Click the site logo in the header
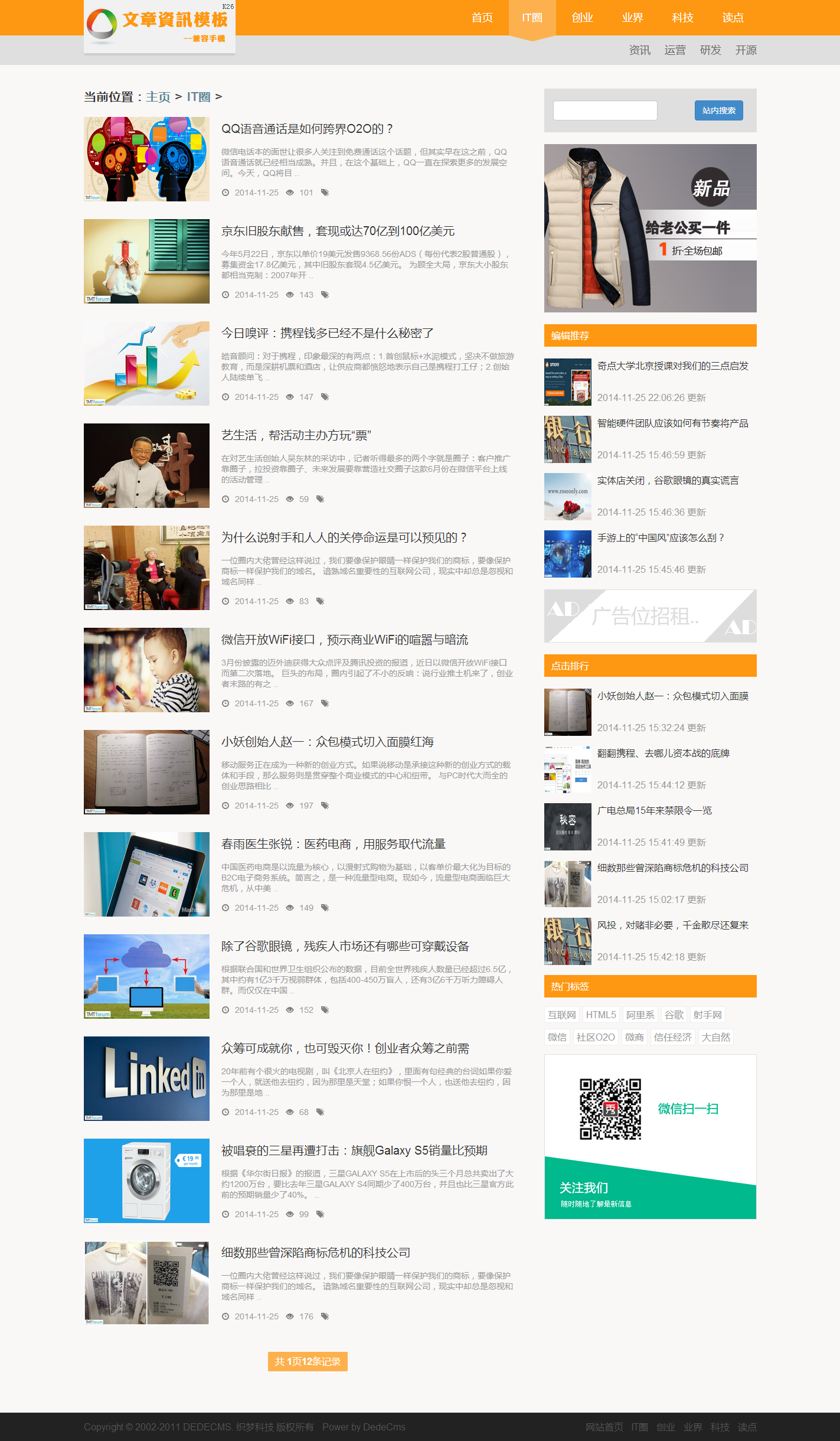The width and height of the screenshot is (840, 1441). click(x=159, y=27)
